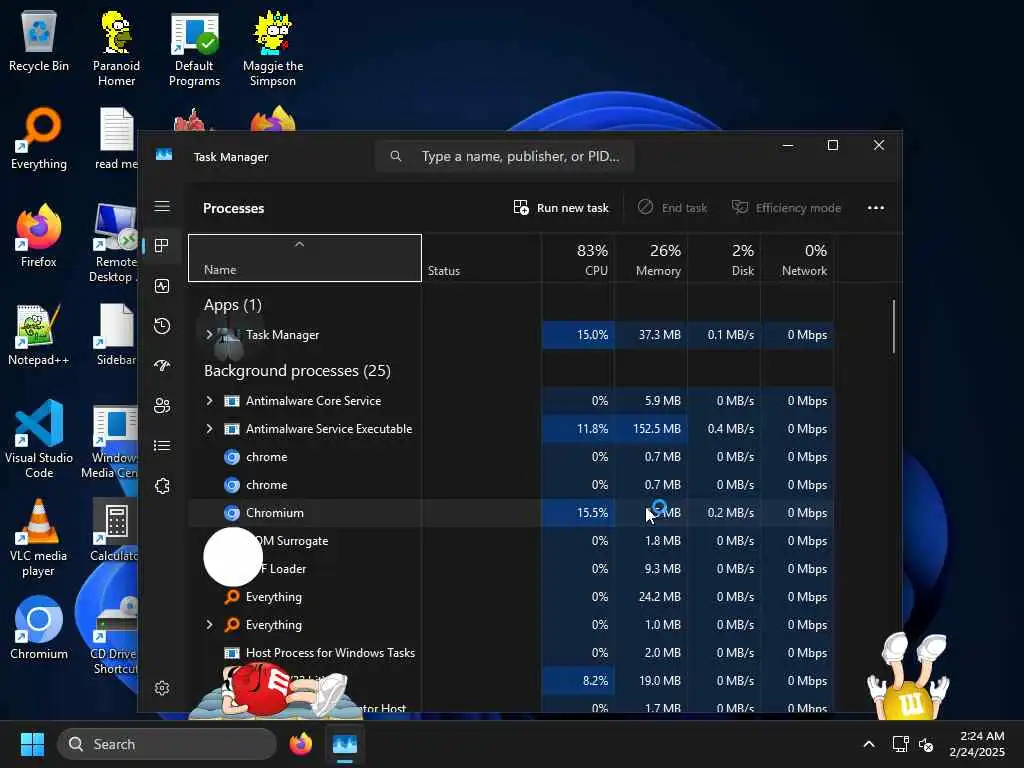Image resolution: width=1024 pixels, height=768 pixels.
Task: Sort processes by the Name column
Action: point(305,258)
